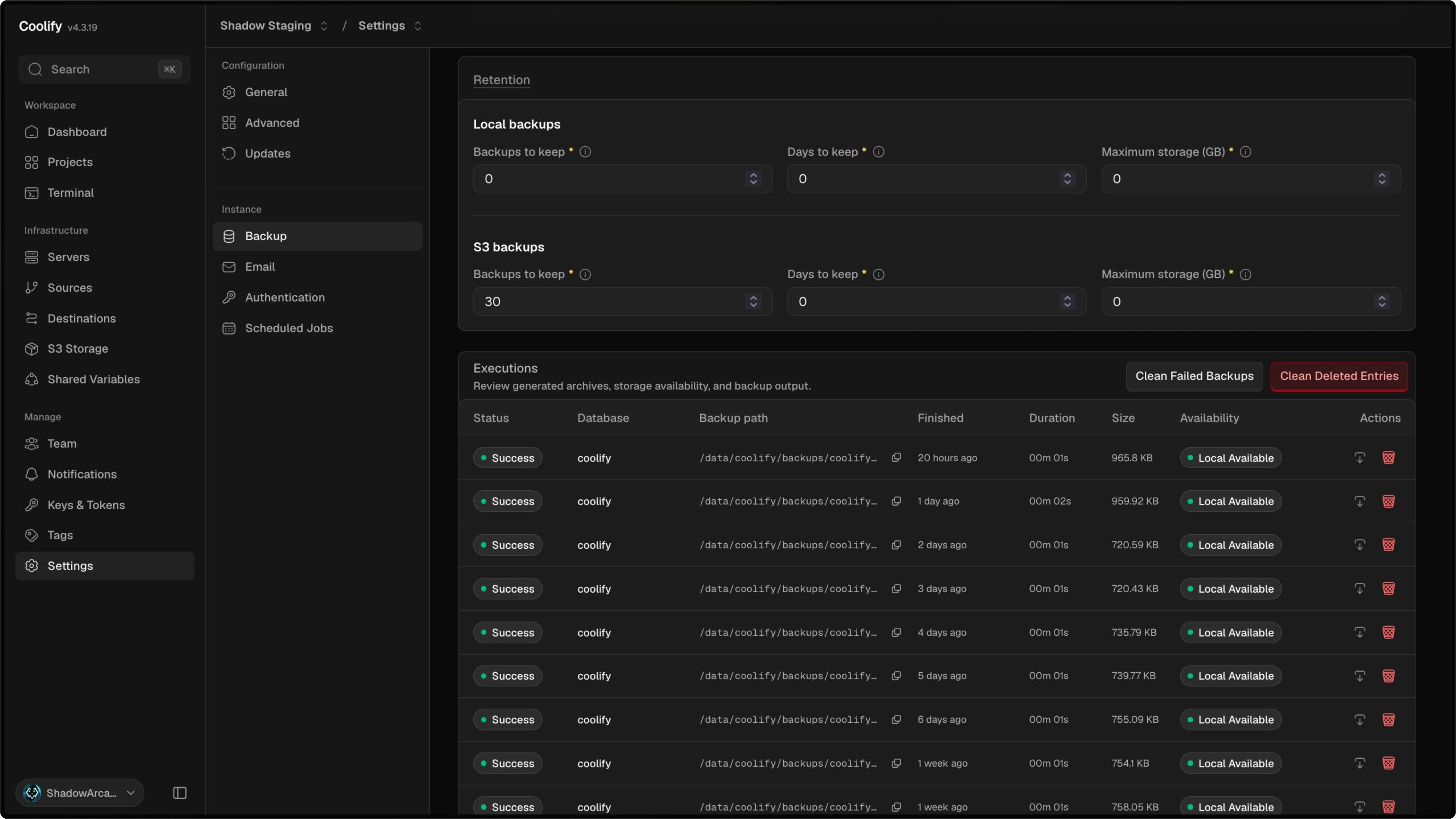Click info icon next to S3 Days to keep
Viewport: 1456px width, 819px height.
pos(879,274)
